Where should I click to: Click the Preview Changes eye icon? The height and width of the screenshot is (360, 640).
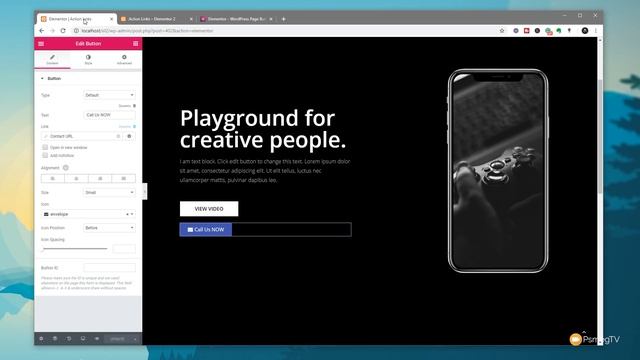point(97,339)
